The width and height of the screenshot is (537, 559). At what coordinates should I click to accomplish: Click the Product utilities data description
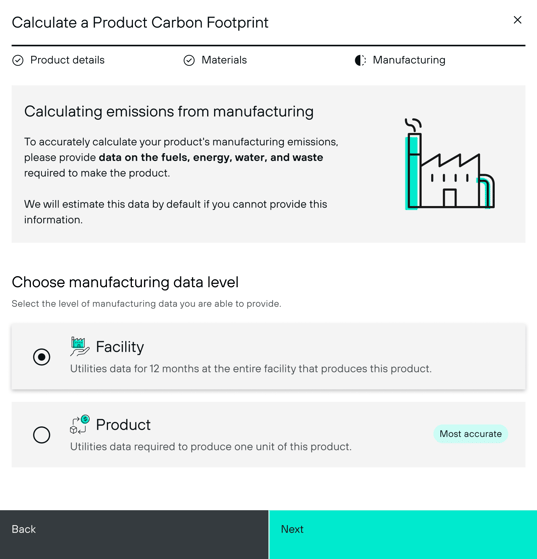pos(211,447)
